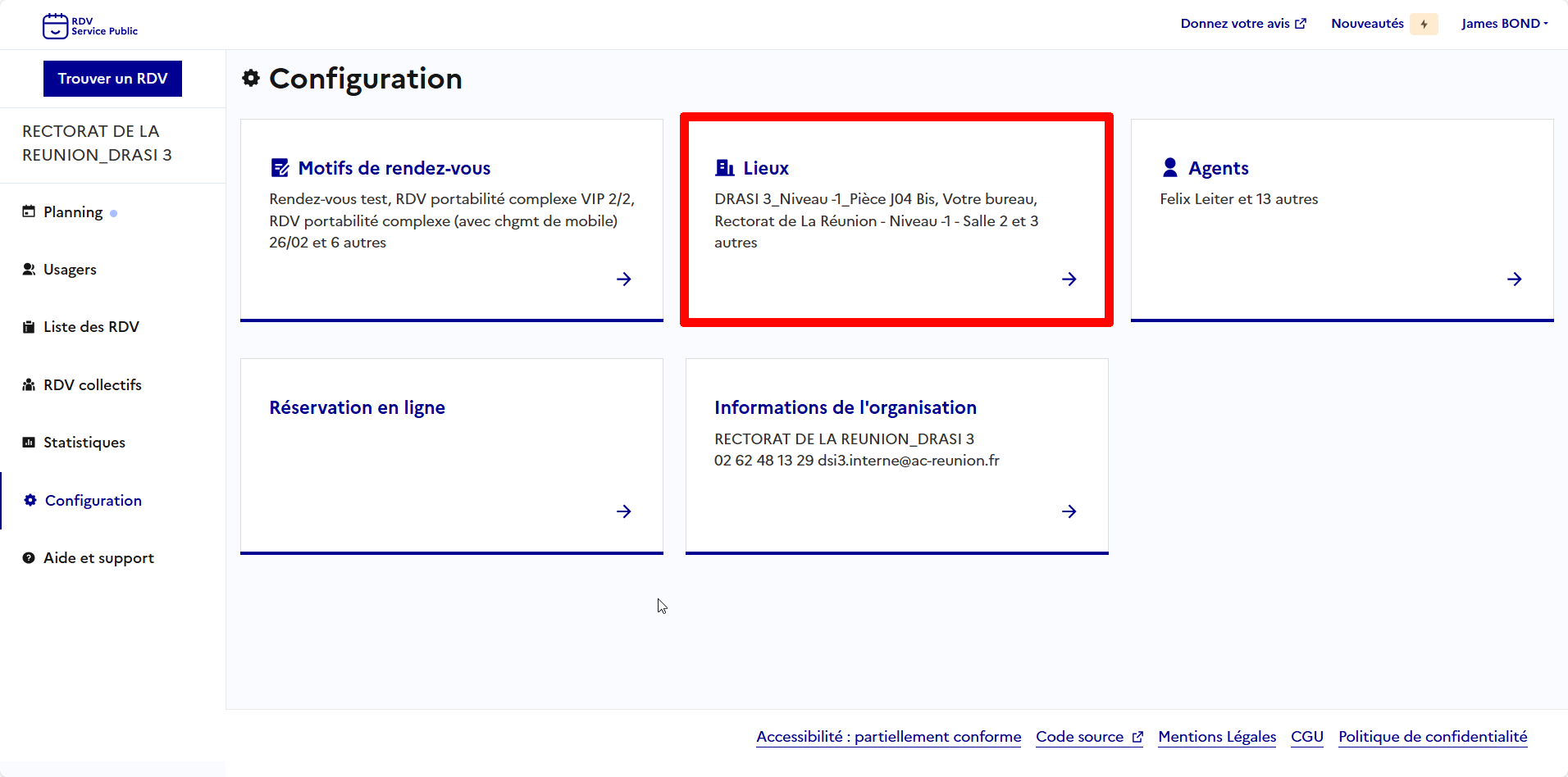Open the Donnez votre avis link

(x=1243, y=24)
